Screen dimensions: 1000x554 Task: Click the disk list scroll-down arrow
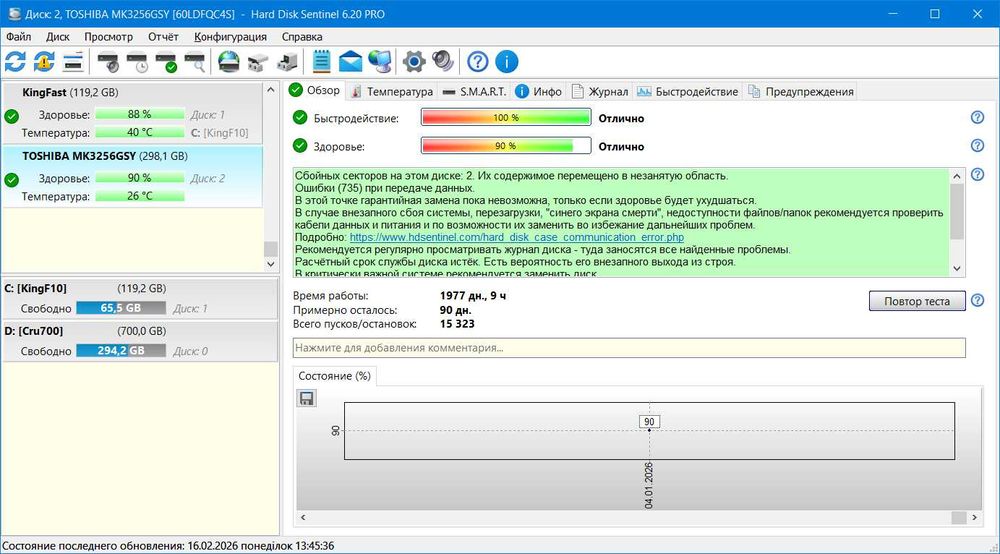click(x=270, y=264)
